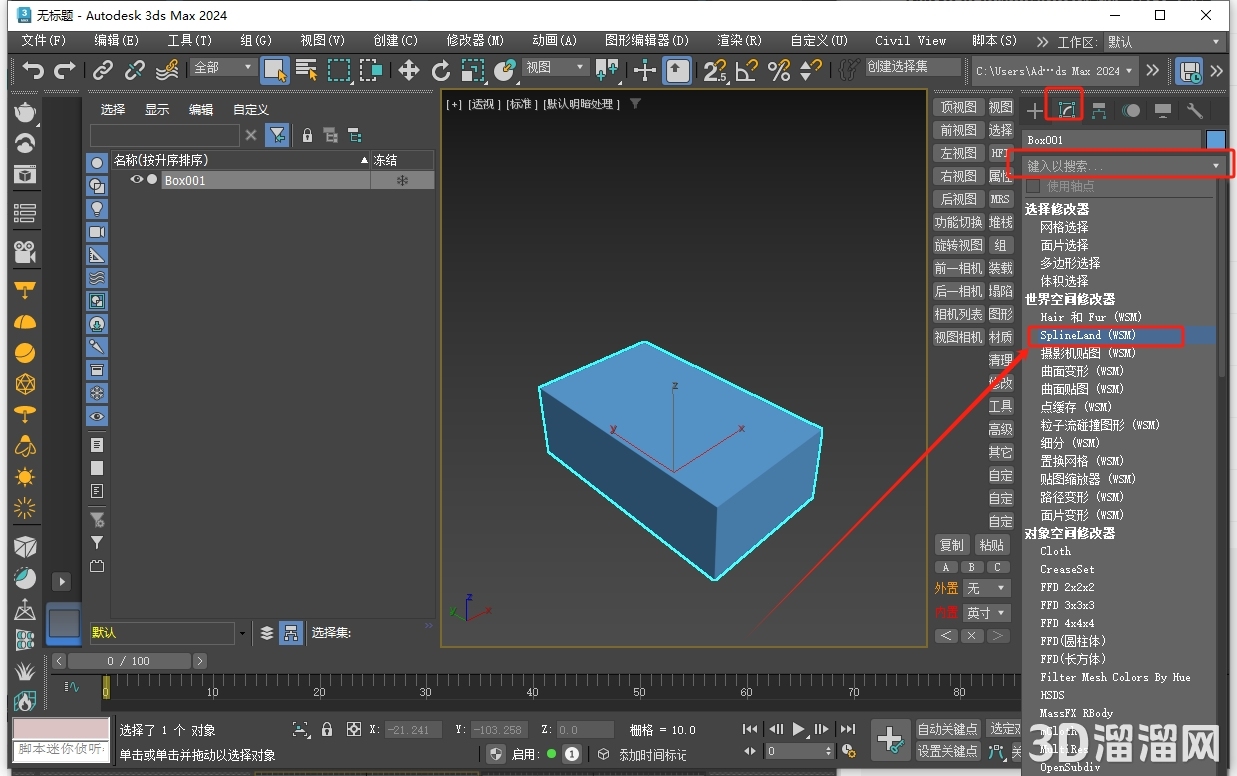
Task: Open the Create panel plus icon
Action: [1034, 110]
